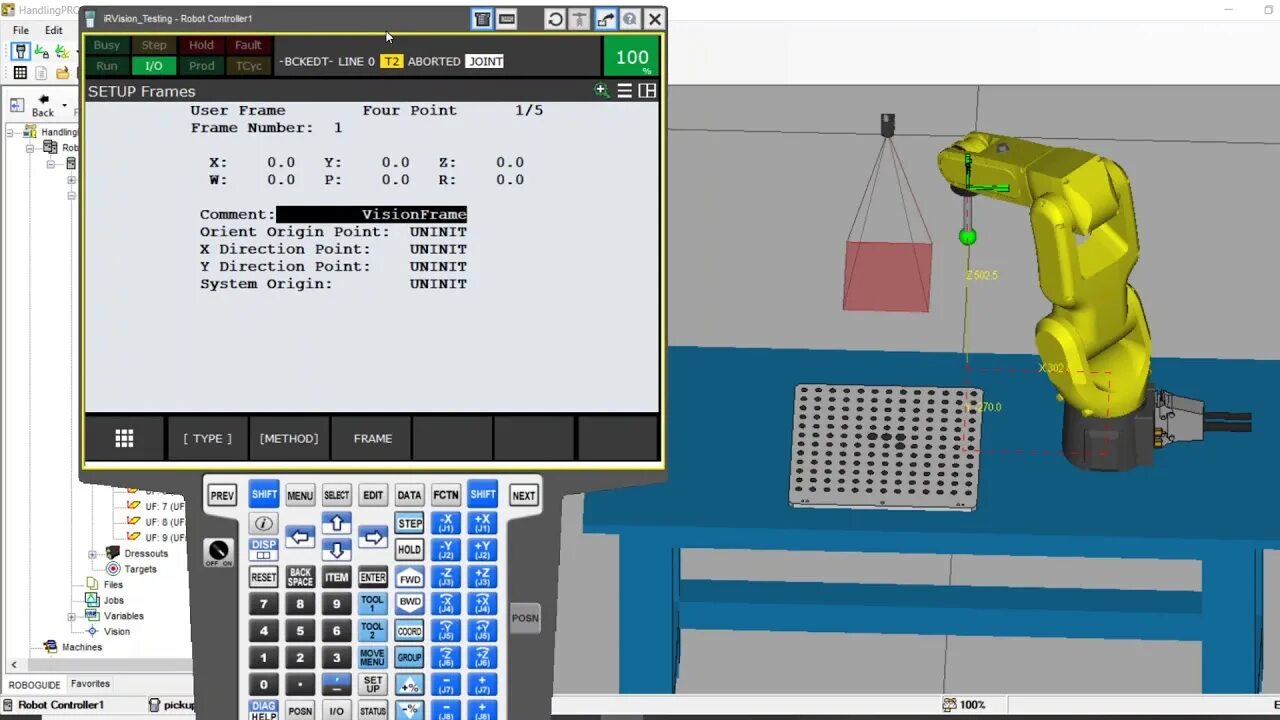Click the PREV key on the pendant

coord(222,495)
